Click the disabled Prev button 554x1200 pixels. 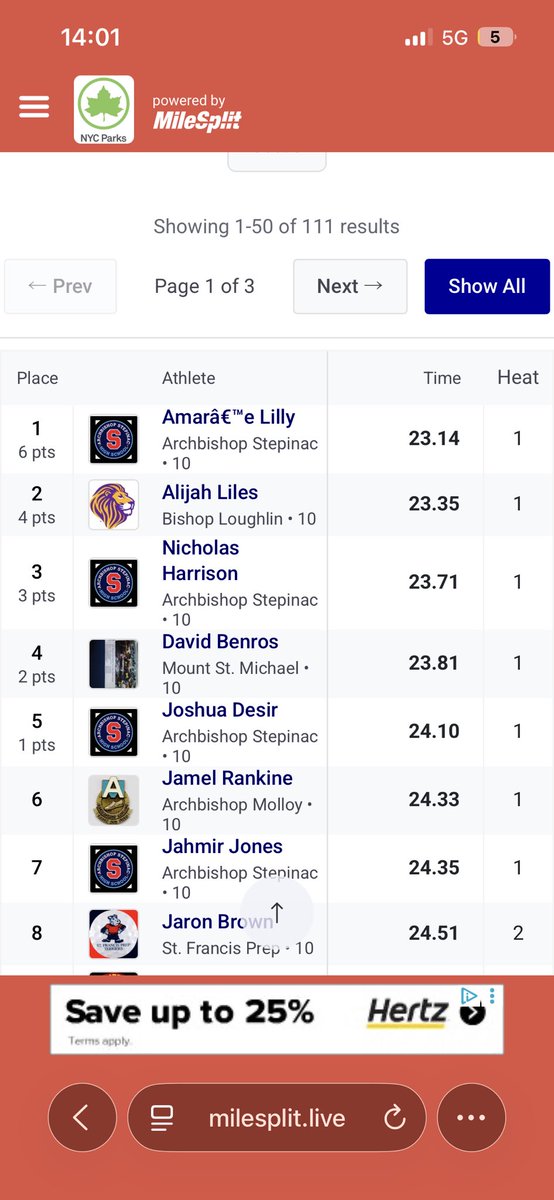coord(61,286)
